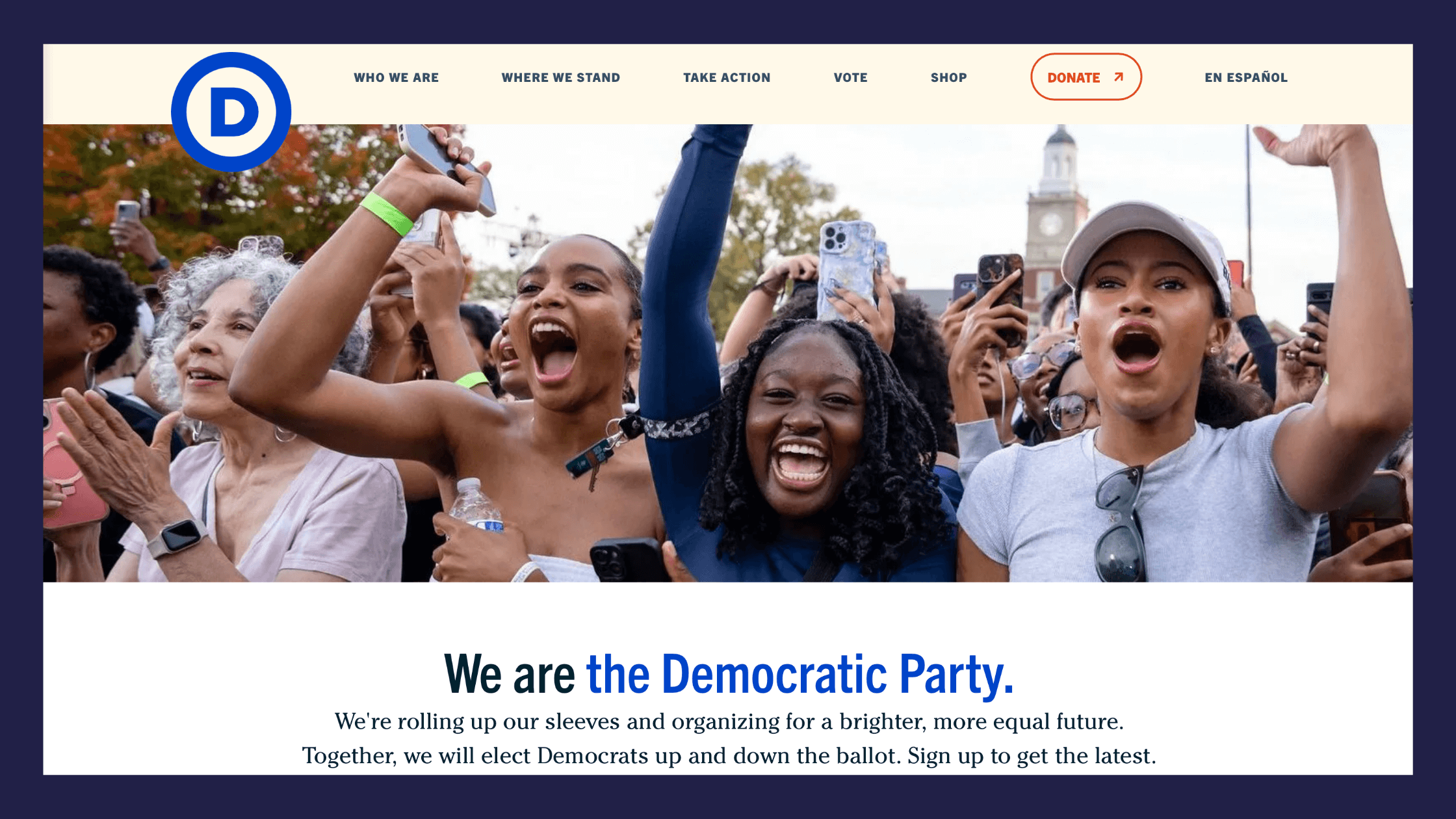Open the Where We Stand menu
This screenshot has height=819, width=1456.
(560, 77)
